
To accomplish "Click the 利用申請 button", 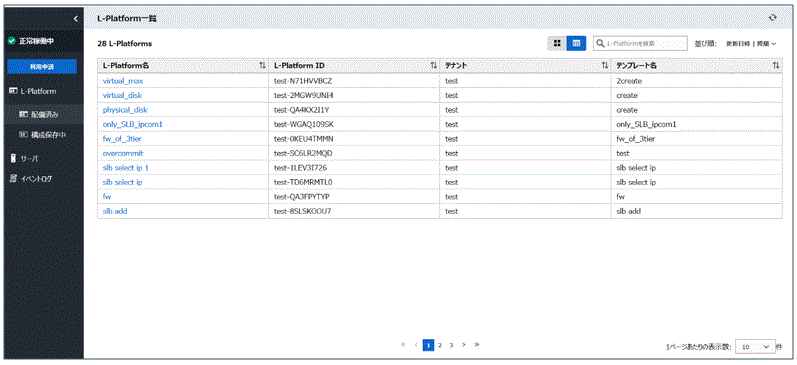I will coord(42,67).
